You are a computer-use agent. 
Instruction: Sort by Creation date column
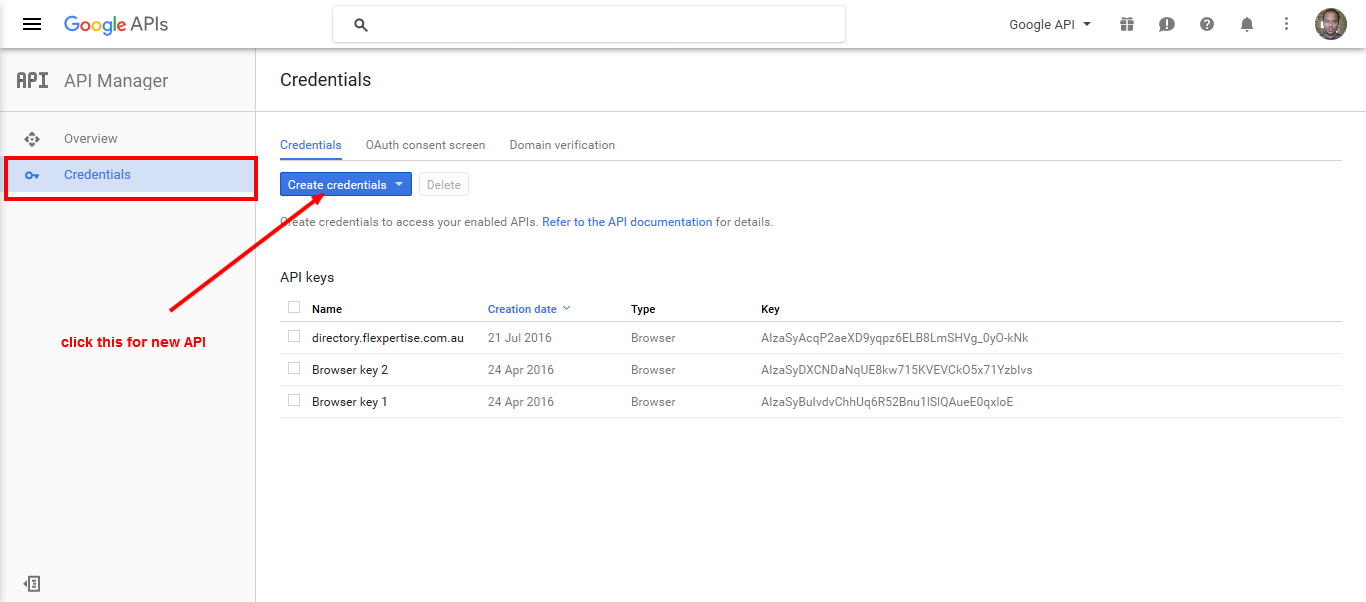[529, 309]
